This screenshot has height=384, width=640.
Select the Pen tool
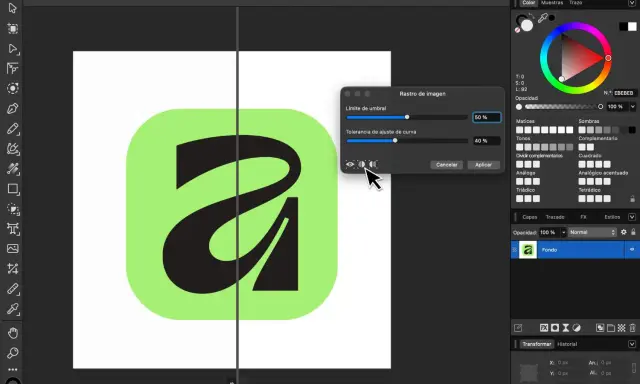pyautogui.click(x=12, y=109)
